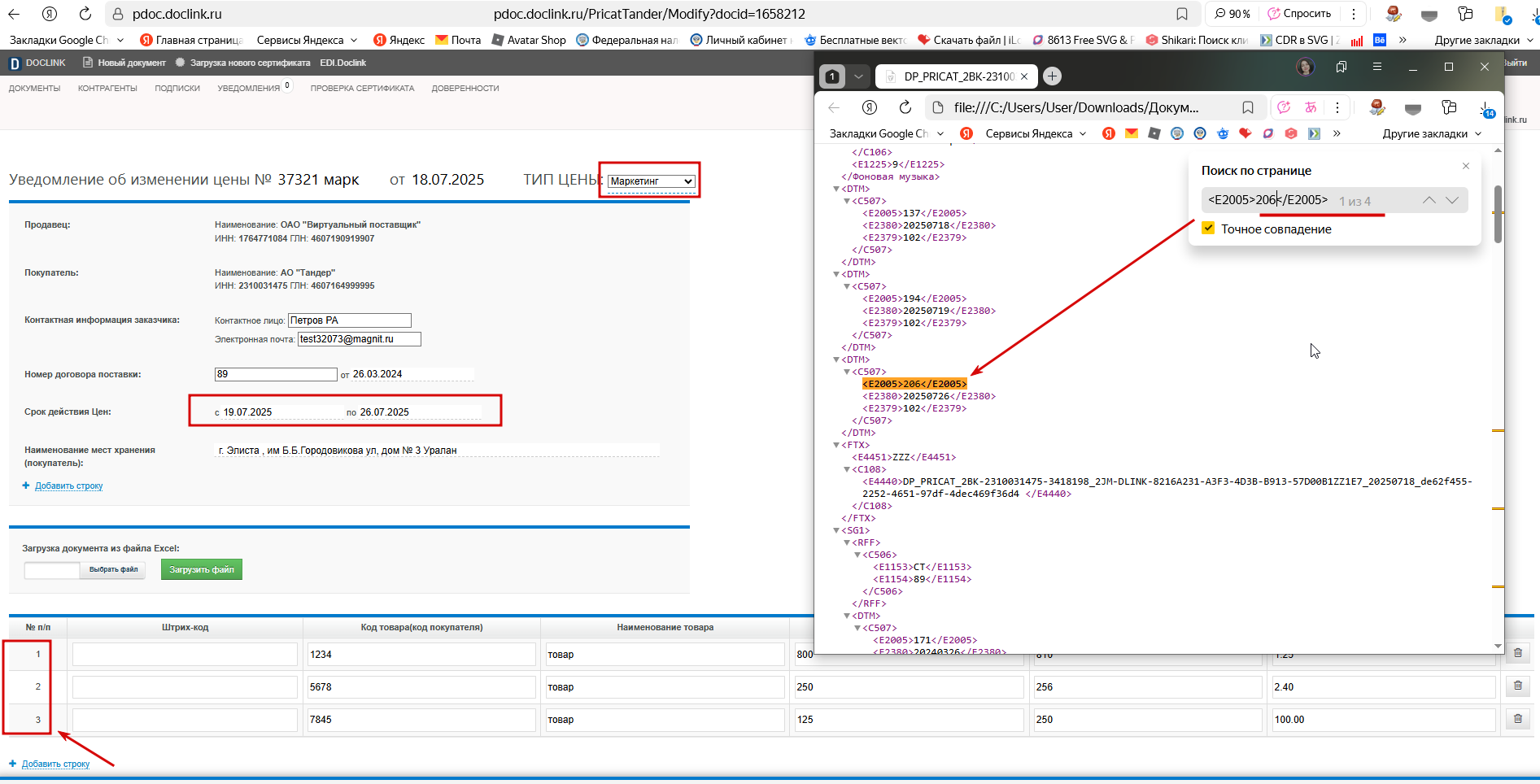
Task: Open hamburger menu in XML window titlebar
Action: coord(1376,67)
